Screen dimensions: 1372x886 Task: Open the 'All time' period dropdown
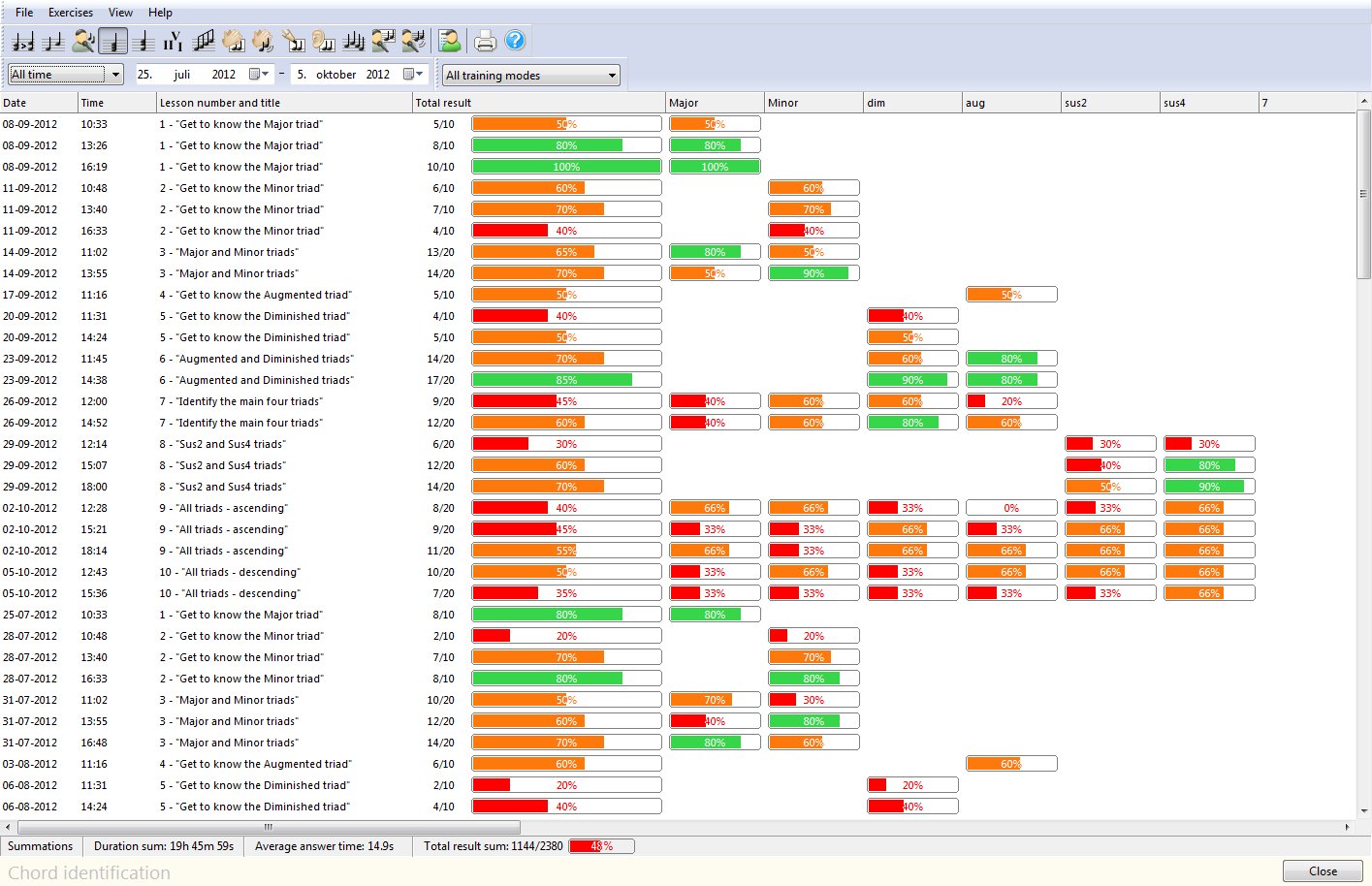pos(66,75)
